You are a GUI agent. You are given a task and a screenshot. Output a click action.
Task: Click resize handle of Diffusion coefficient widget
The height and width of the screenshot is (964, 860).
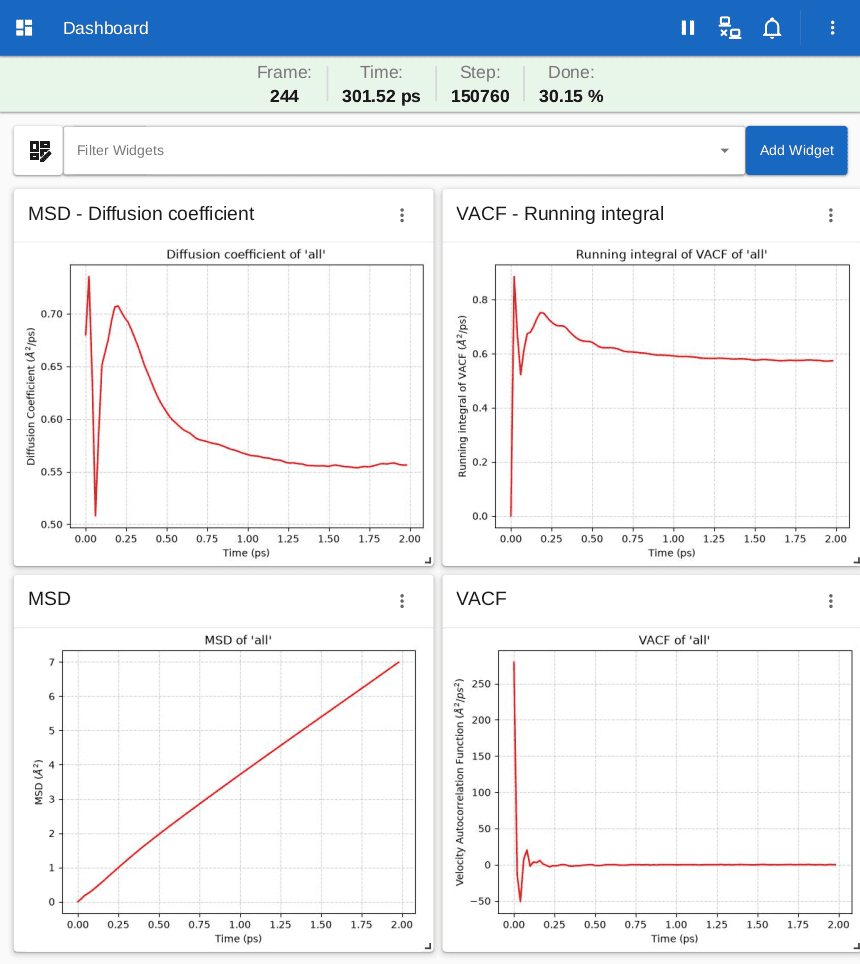(428, 560)
